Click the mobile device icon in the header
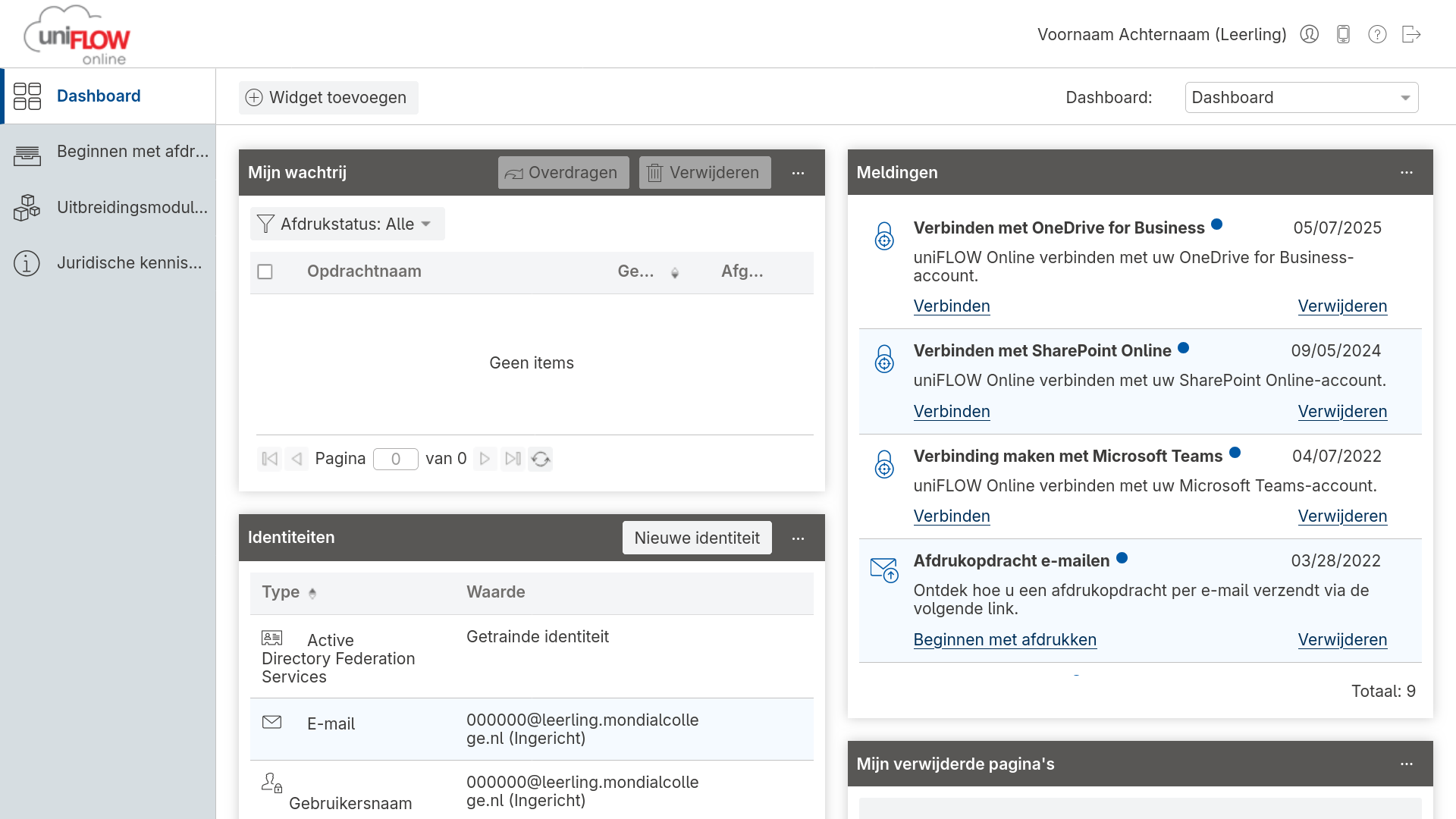The width and height of the screenshot is (1456, 819). pyautogui.click(x=1343, y=34)
